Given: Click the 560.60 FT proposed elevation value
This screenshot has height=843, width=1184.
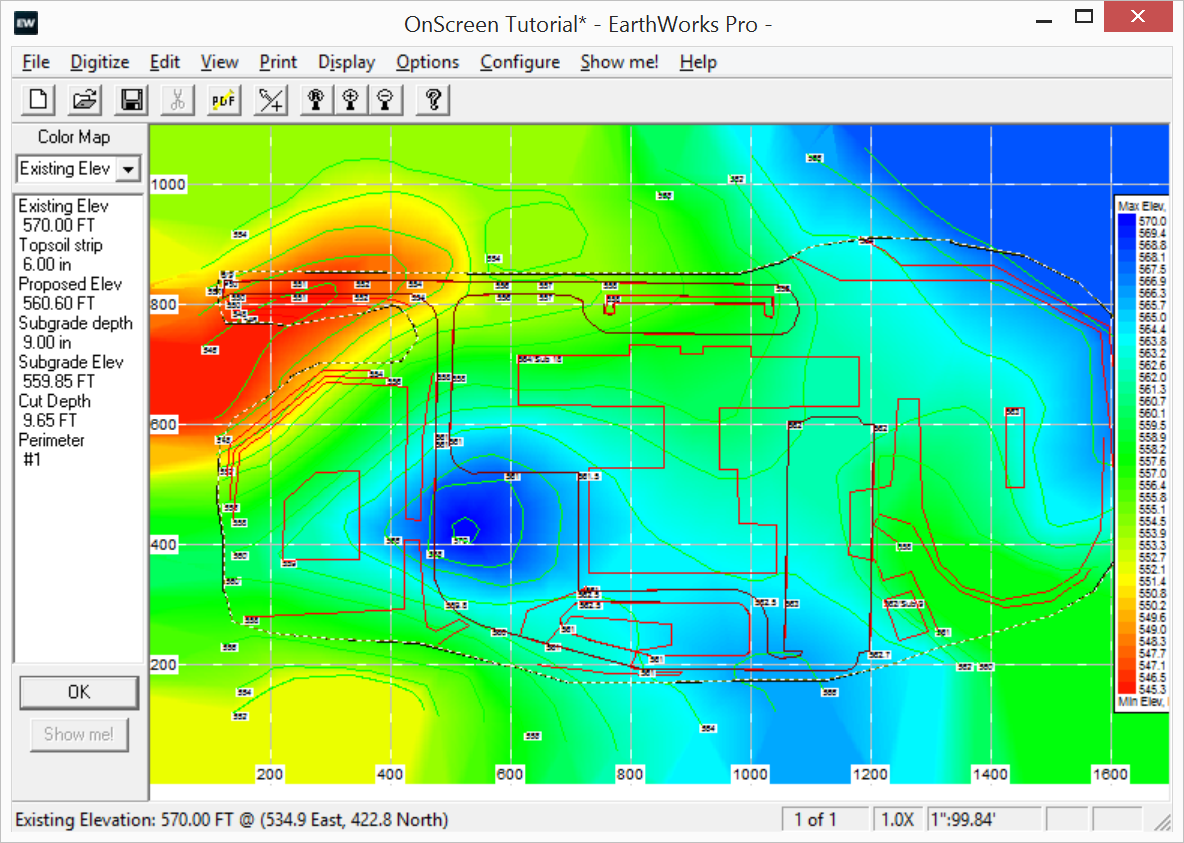Looking at the screenshot, I should point(59,304).
